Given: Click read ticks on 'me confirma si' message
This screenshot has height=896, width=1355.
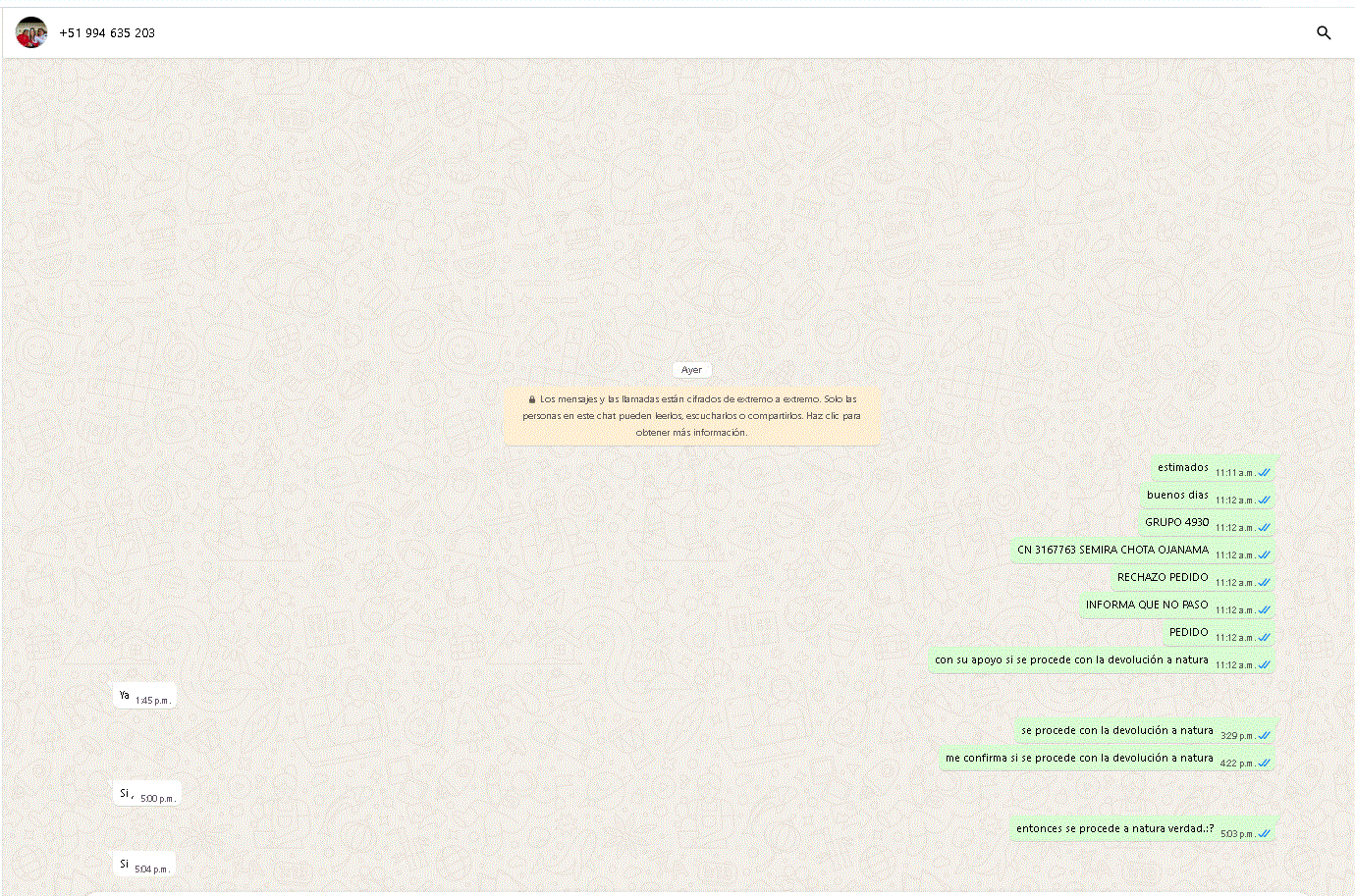Looking at the screenshot, I should coord(1265,764).
